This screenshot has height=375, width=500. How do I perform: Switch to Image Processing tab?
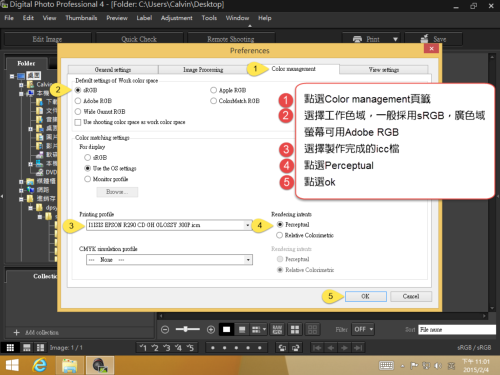tap(203, 70)
